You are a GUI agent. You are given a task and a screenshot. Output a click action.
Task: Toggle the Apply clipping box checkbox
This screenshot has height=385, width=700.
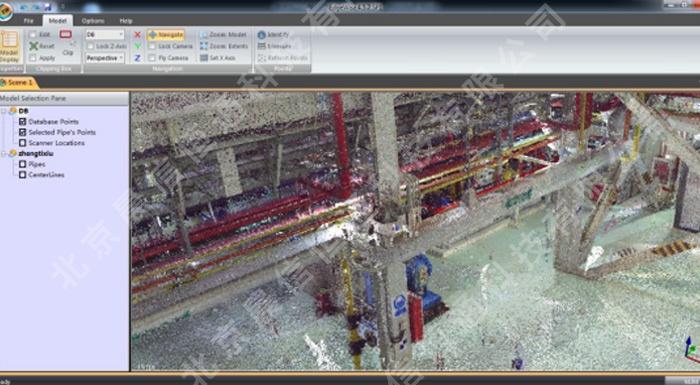tap(33, 58)
